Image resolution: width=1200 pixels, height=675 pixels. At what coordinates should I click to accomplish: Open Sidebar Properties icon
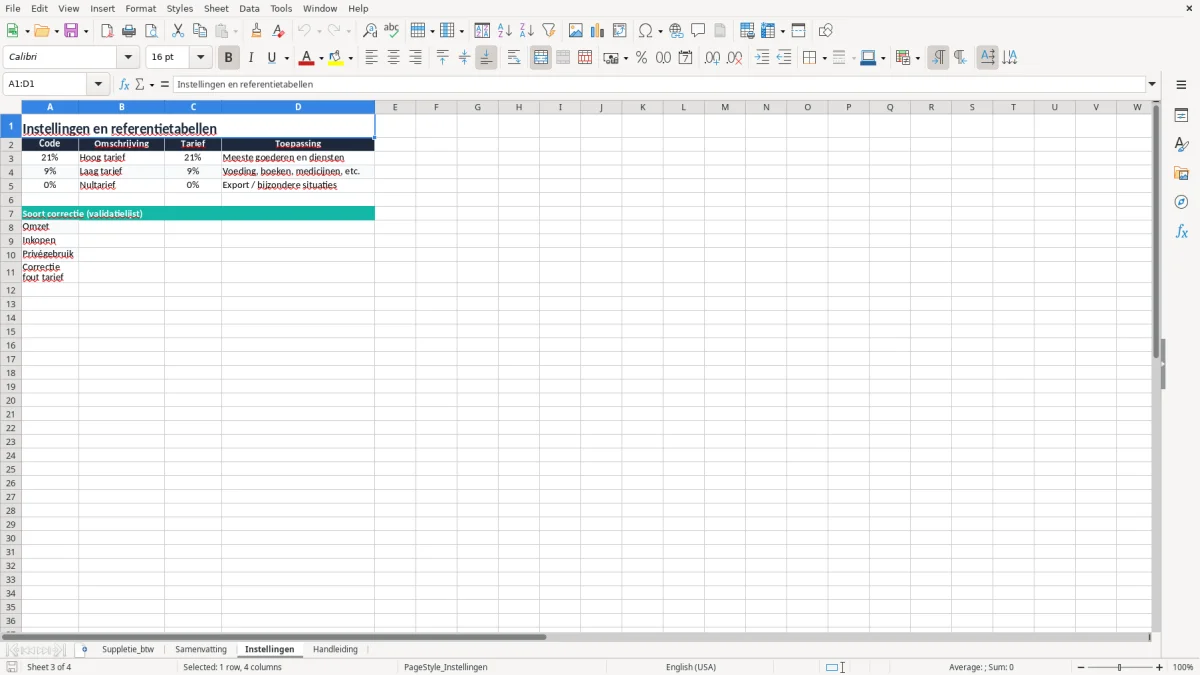click(1181, 115)
